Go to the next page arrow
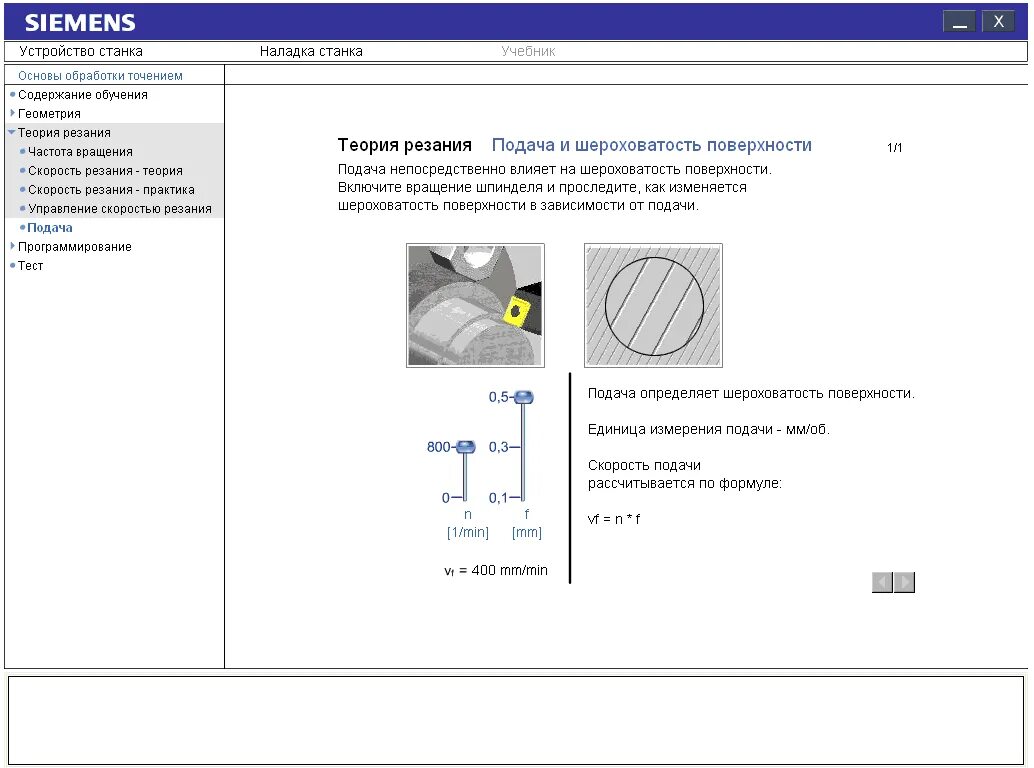This screenshot has height=768, width=1034. click(x=904, y=582)
